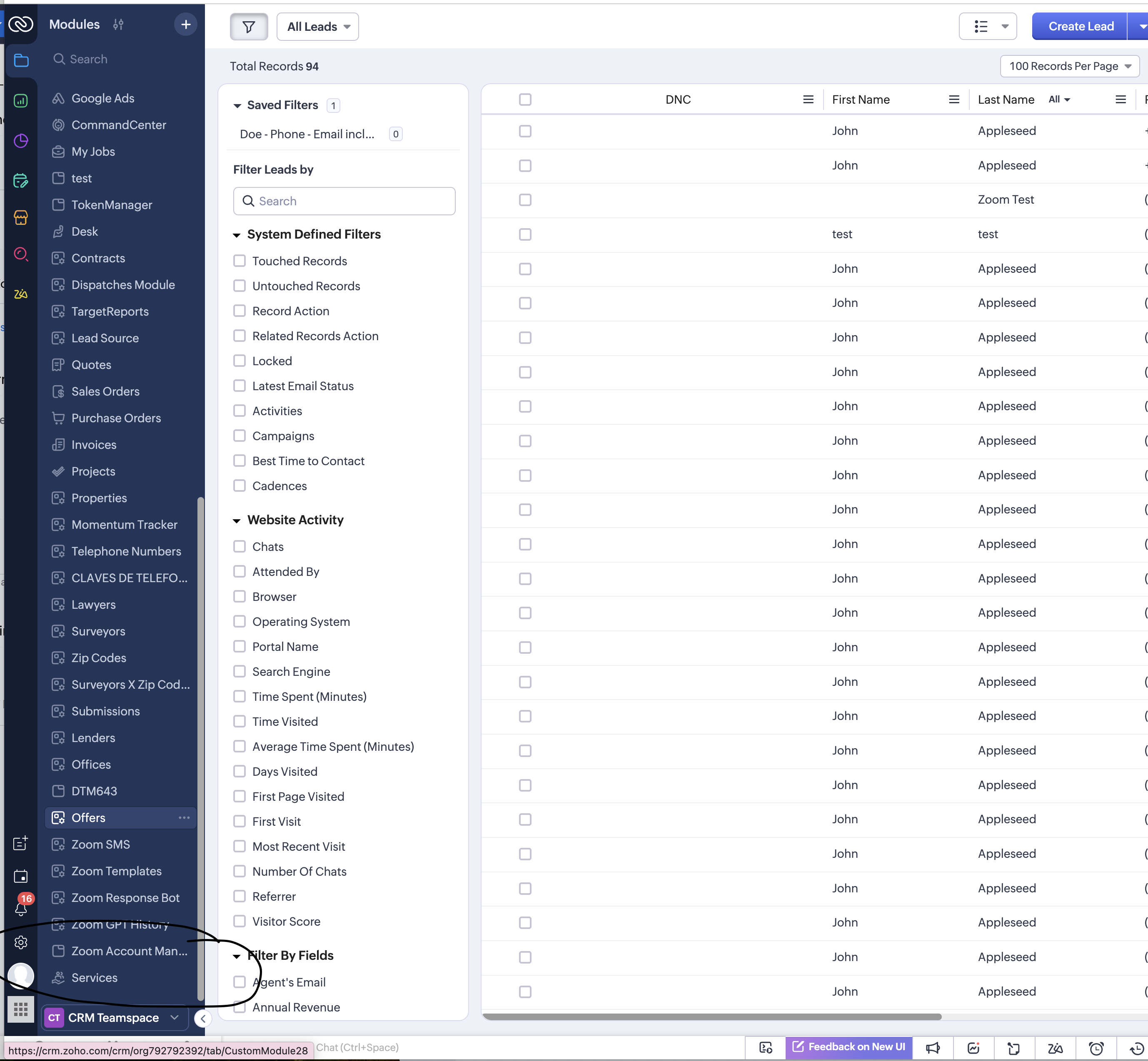Open the All Leads view dropdown
The height and width of the screenshot is (1061, 1148).
click(317, 26)
